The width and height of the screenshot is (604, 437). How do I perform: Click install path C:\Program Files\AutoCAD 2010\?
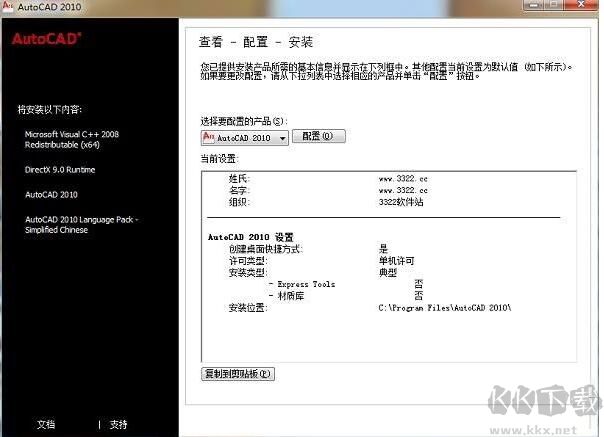pyautogui.click(x=445, y=308)
